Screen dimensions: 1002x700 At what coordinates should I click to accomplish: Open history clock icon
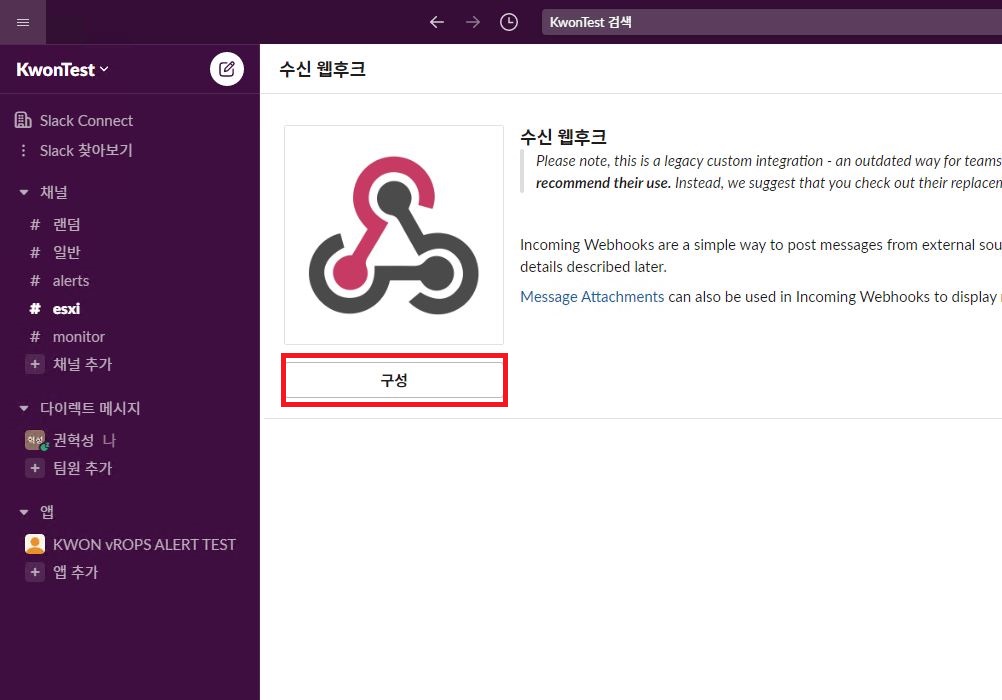tap(509, 22)
